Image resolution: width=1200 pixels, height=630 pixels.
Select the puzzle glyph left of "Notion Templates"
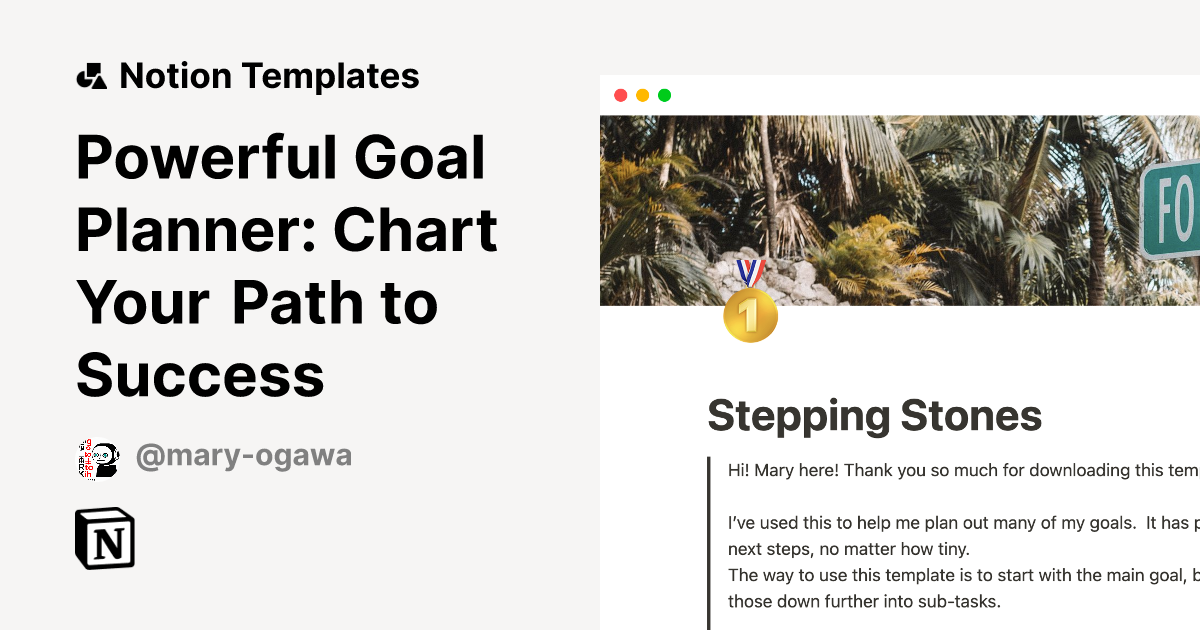point(93,74)
